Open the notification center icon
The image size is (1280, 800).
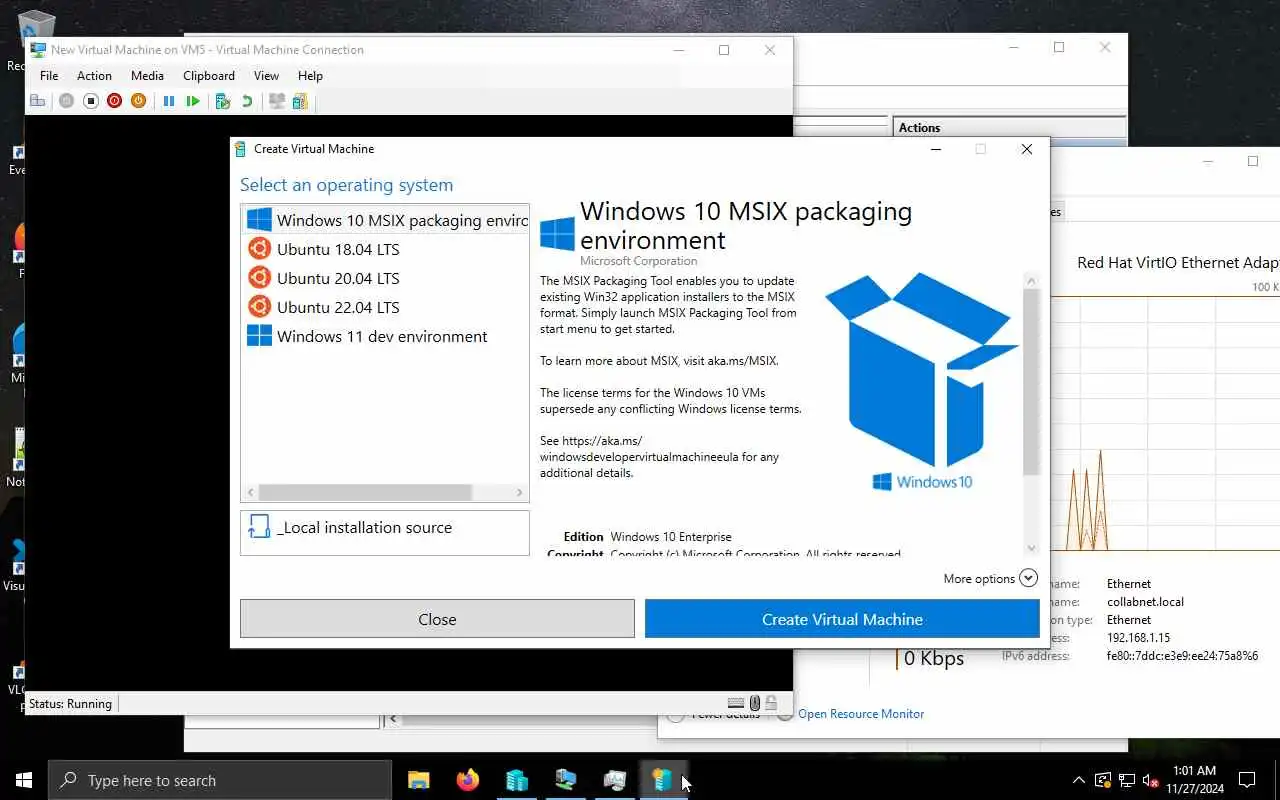click(x=1247, y=780)
